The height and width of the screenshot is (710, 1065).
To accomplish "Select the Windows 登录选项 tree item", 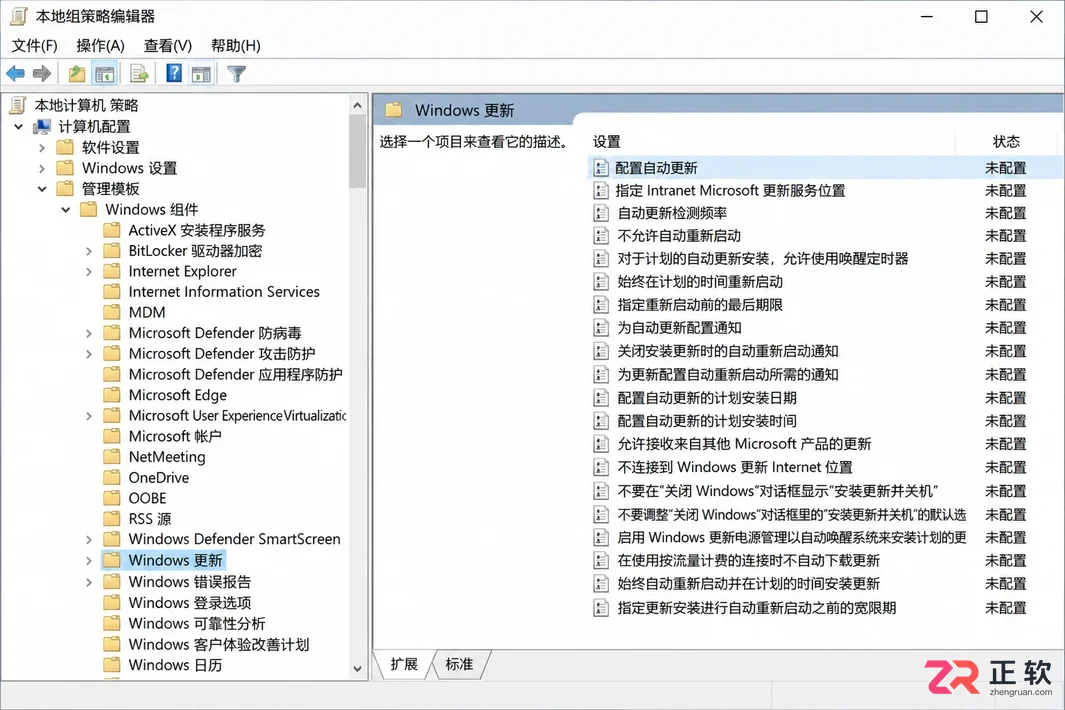I will pyautogui.click(x=189, y=603).
